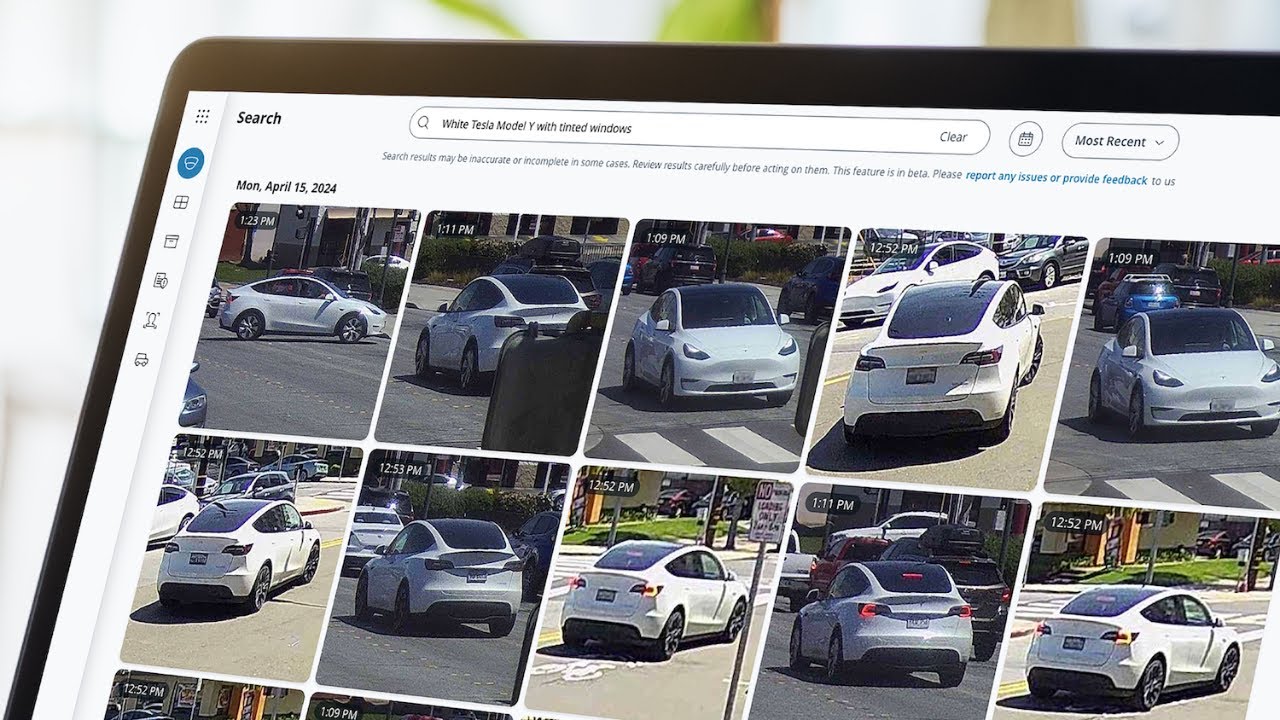Screen dimensions: 1280x720
Task: Clear the search query with Clear button
Action: click(953, 137)
